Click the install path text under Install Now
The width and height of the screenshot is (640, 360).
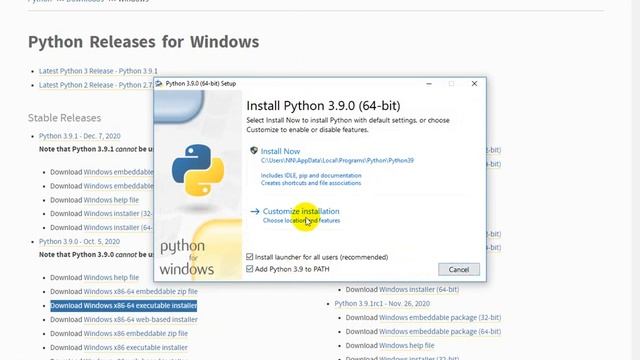tap(337, 160)
